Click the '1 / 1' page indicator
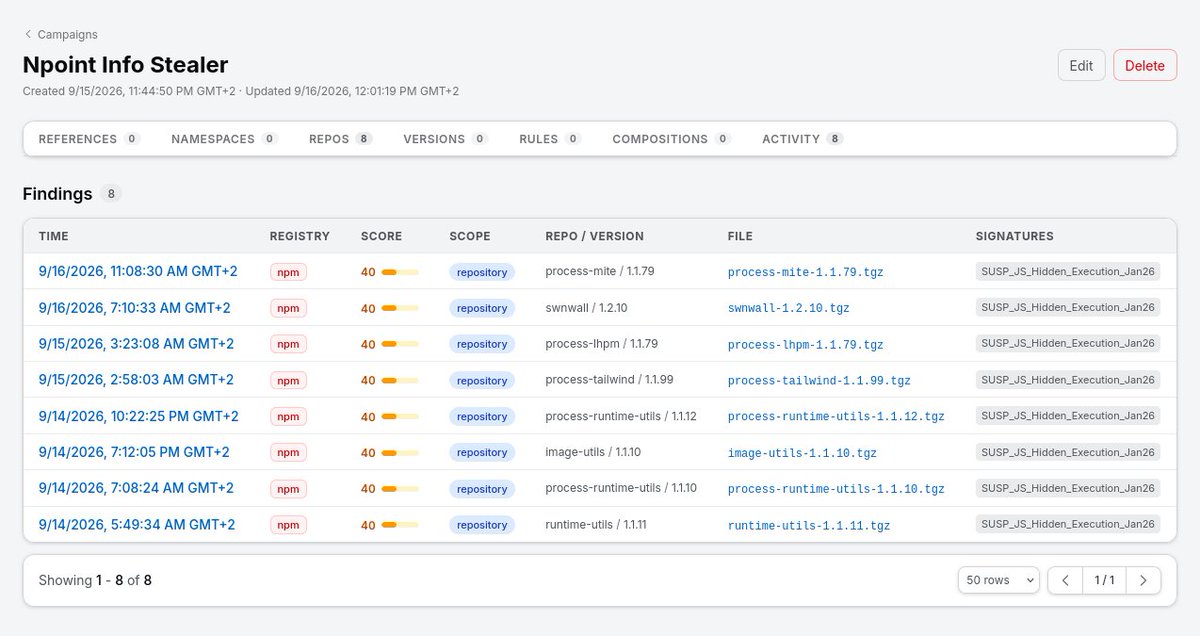 (x=1105, y=580)
